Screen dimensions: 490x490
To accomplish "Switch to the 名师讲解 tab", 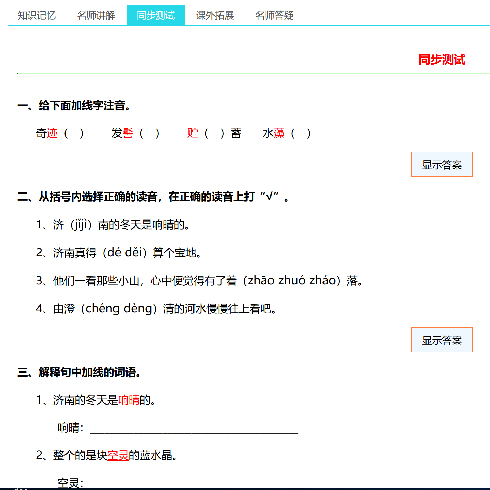I will click(96, 15).
